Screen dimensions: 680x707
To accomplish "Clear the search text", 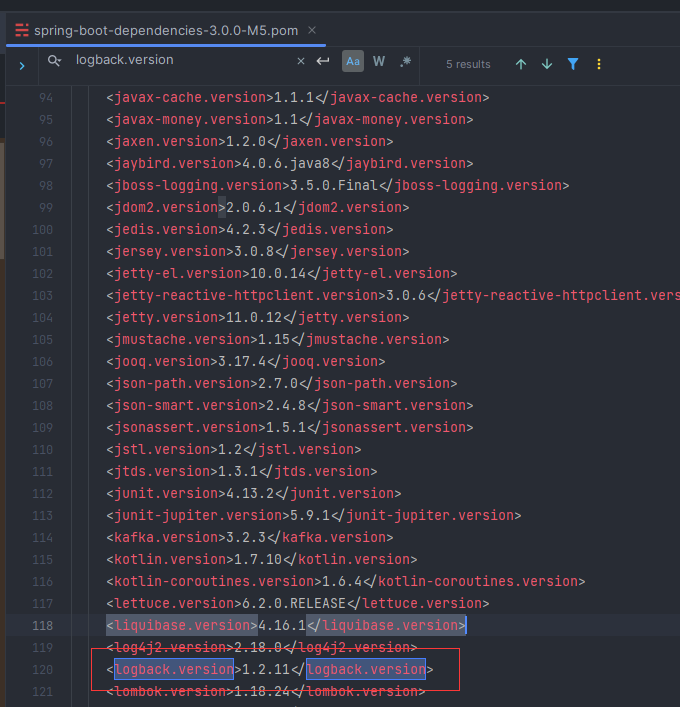I will click(x=301, y=61).
